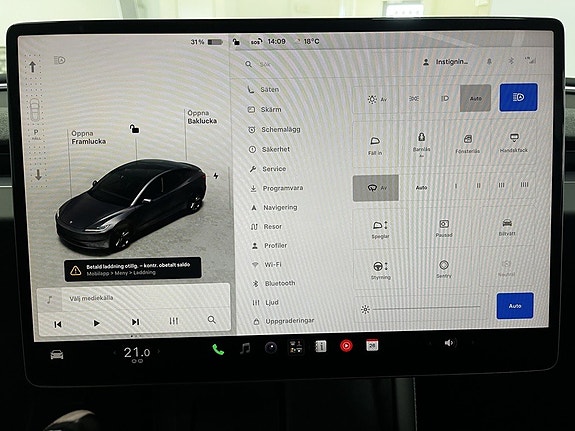Enable Biltvätt car wash mode
The width and height of the screenshot is (575, 431).
507,226
